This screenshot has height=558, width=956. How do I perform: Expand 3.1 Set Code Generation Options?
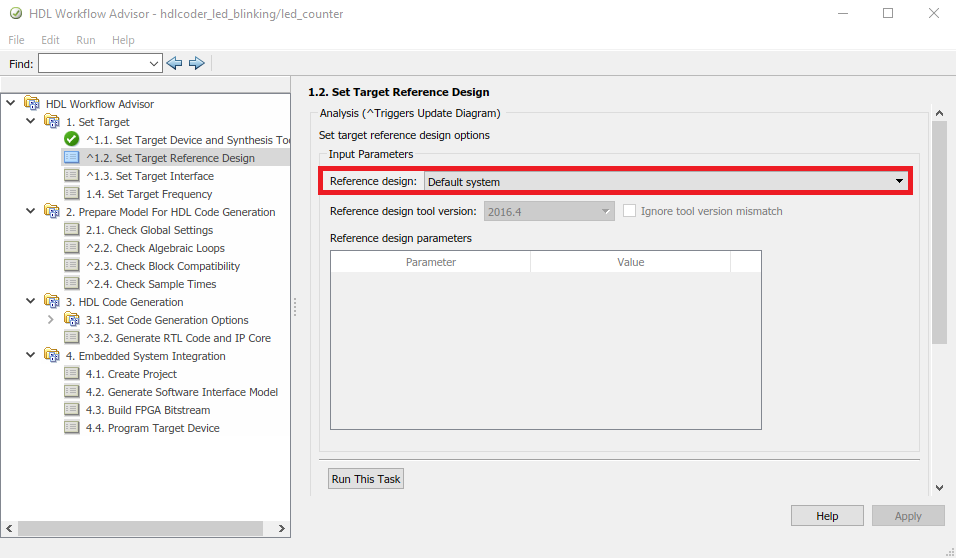tap(51, 320)
